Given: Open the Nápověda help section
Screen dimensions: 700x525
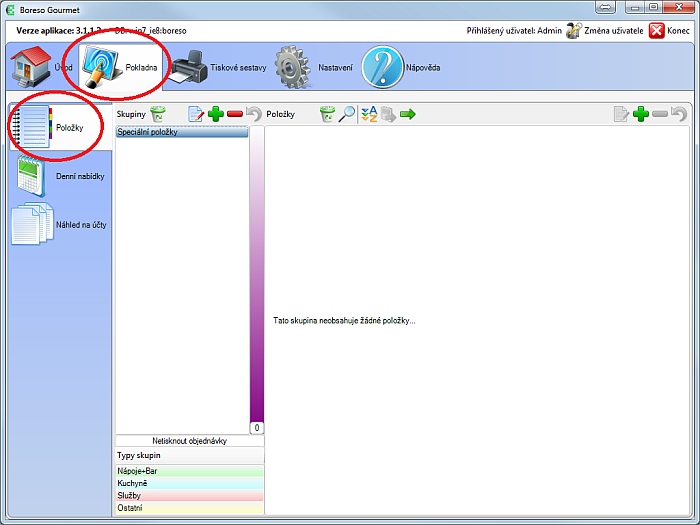Looking at the screenshot, I should pos(400,67).
